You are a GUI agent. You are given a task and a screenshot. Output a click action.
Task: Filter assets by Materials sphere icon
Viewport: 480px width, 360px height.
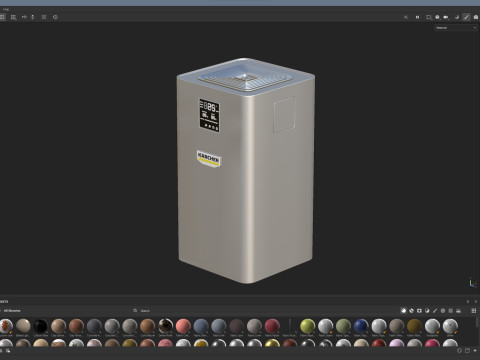click(x=403, y=311)
